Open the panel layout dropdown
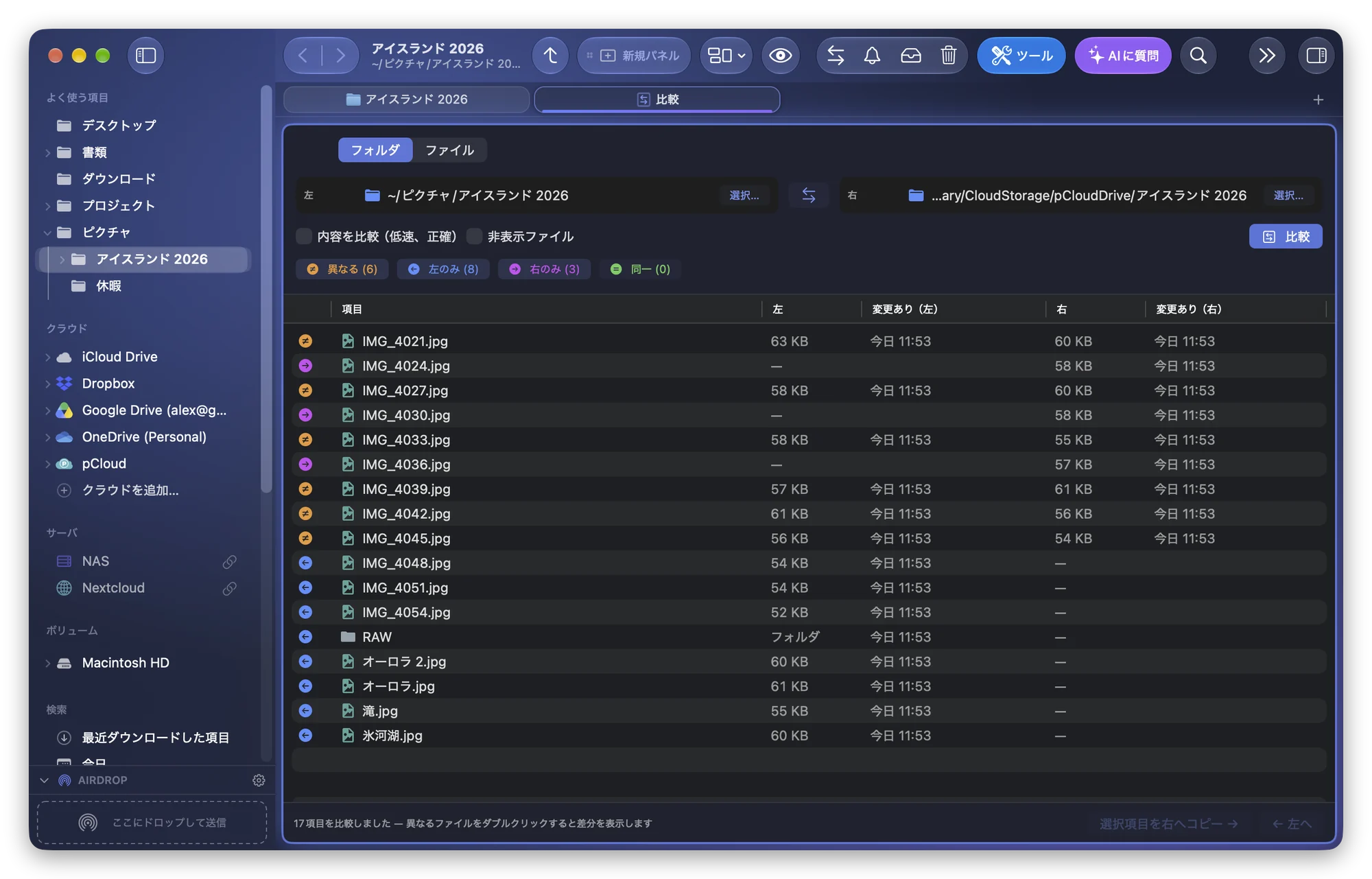This screenshot has height=879, width=1372. (x=726, y=56)
